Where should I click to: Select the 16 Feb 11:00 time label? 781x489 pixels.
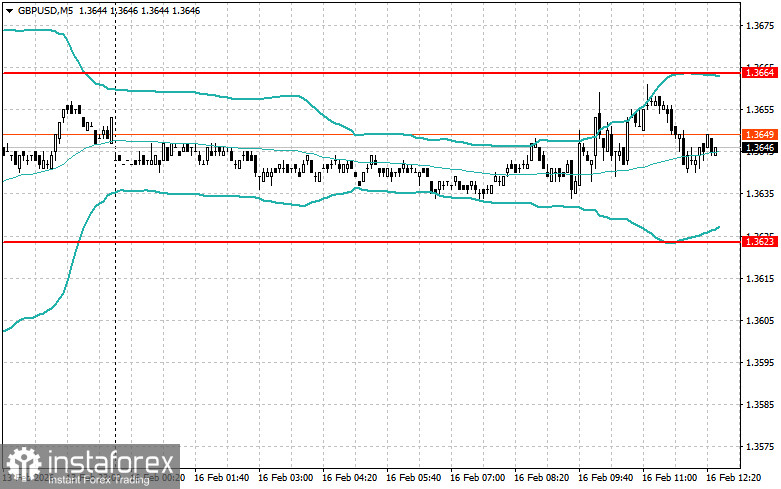pyautogui.click(x=669, y=478)
